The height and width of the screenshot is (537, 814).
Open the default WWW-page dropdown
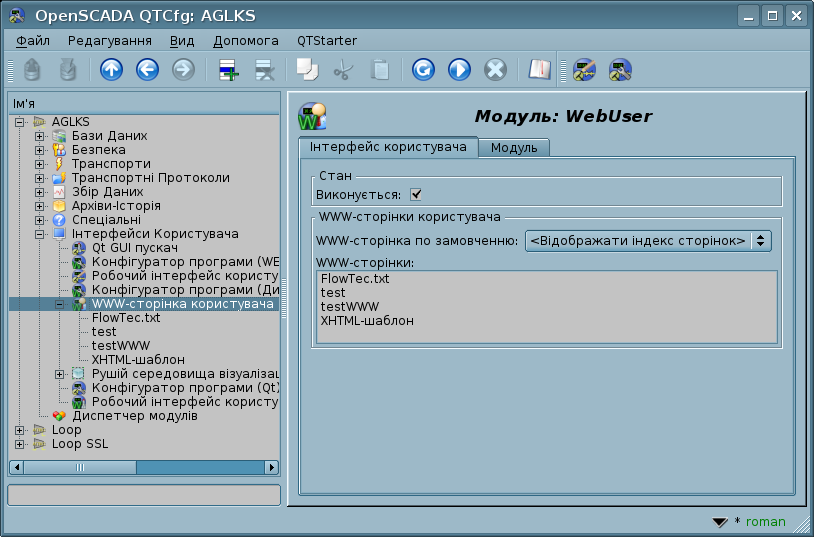(648, 241)
